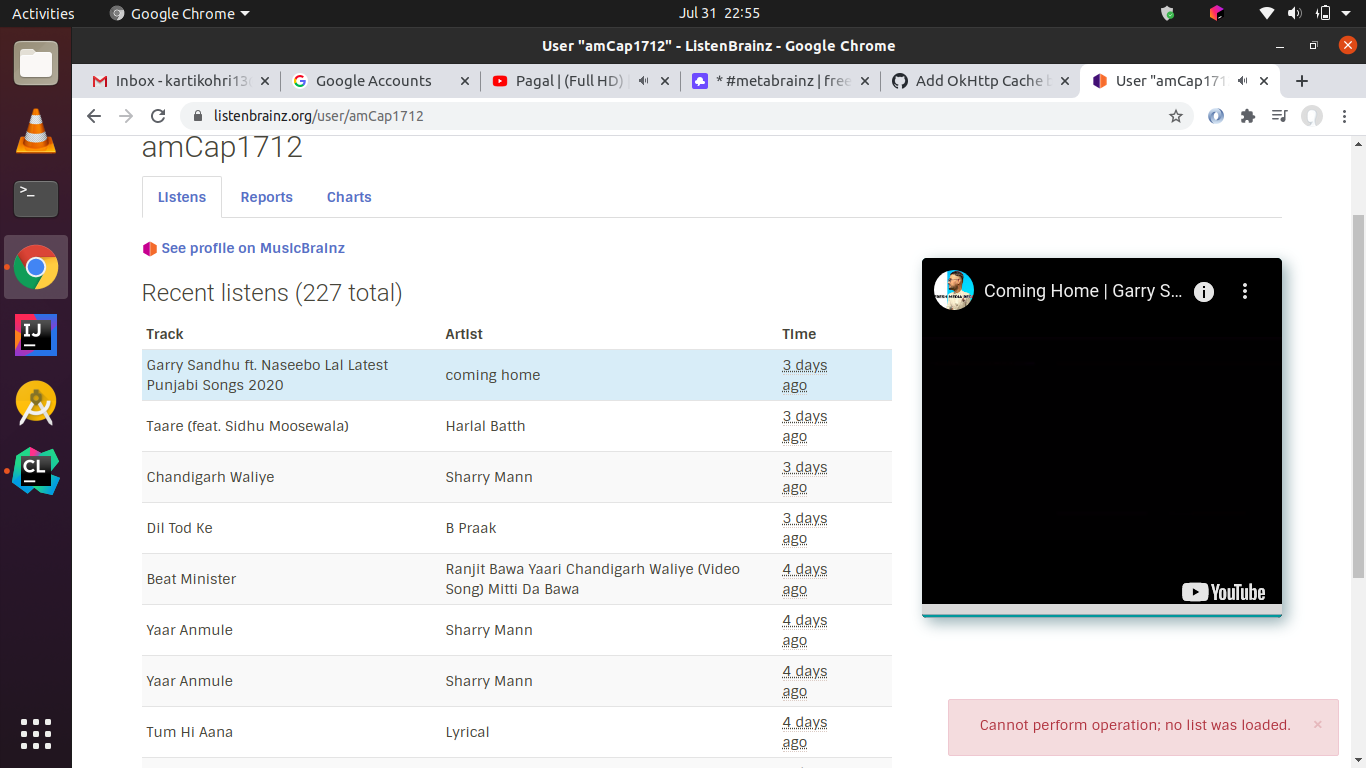Open the Charts tab
Screen dimensions: 1366x768
coord(349,197)
